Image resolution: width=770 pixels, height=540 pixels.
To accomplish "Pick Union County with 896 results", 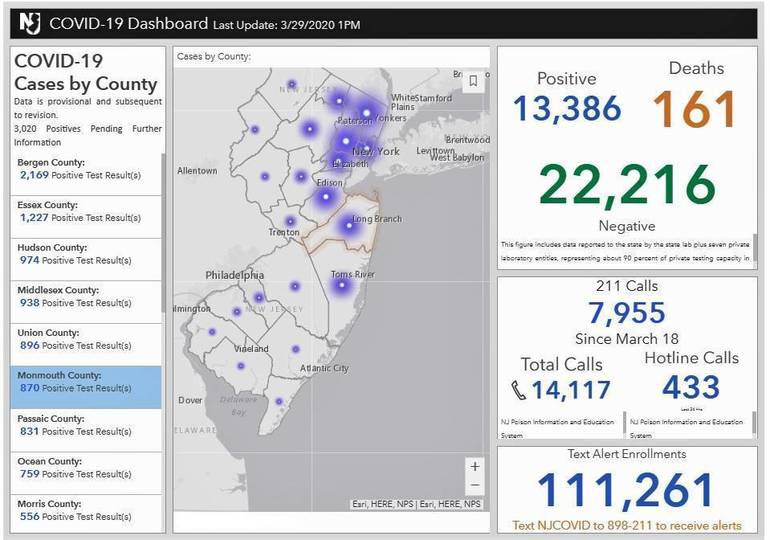I will (85, 339).
